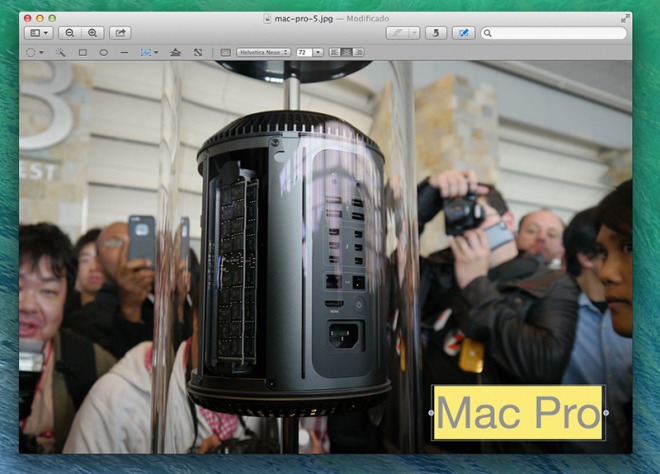Open the text tool dropdown arrow
660x474 pixels.
coord(156,52)
